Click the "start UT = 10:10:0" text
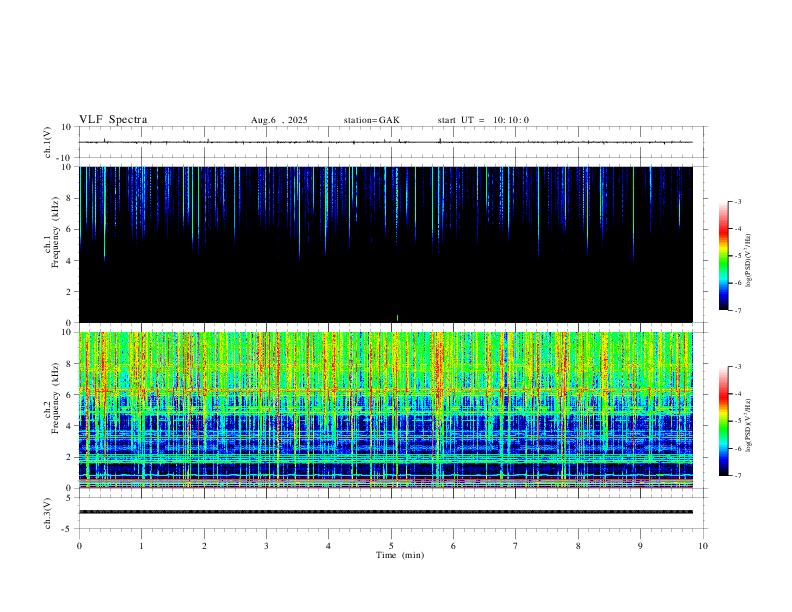 pos(483,120)
